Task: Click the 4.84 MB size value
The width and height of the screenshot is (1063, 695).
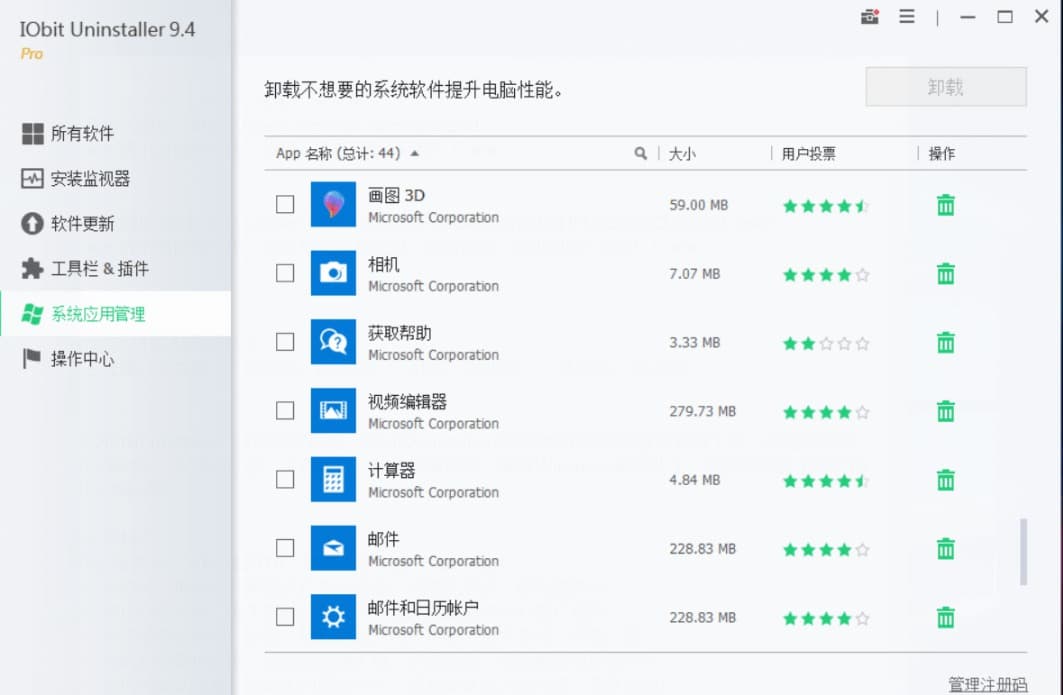Action: [x=694, y=480]
